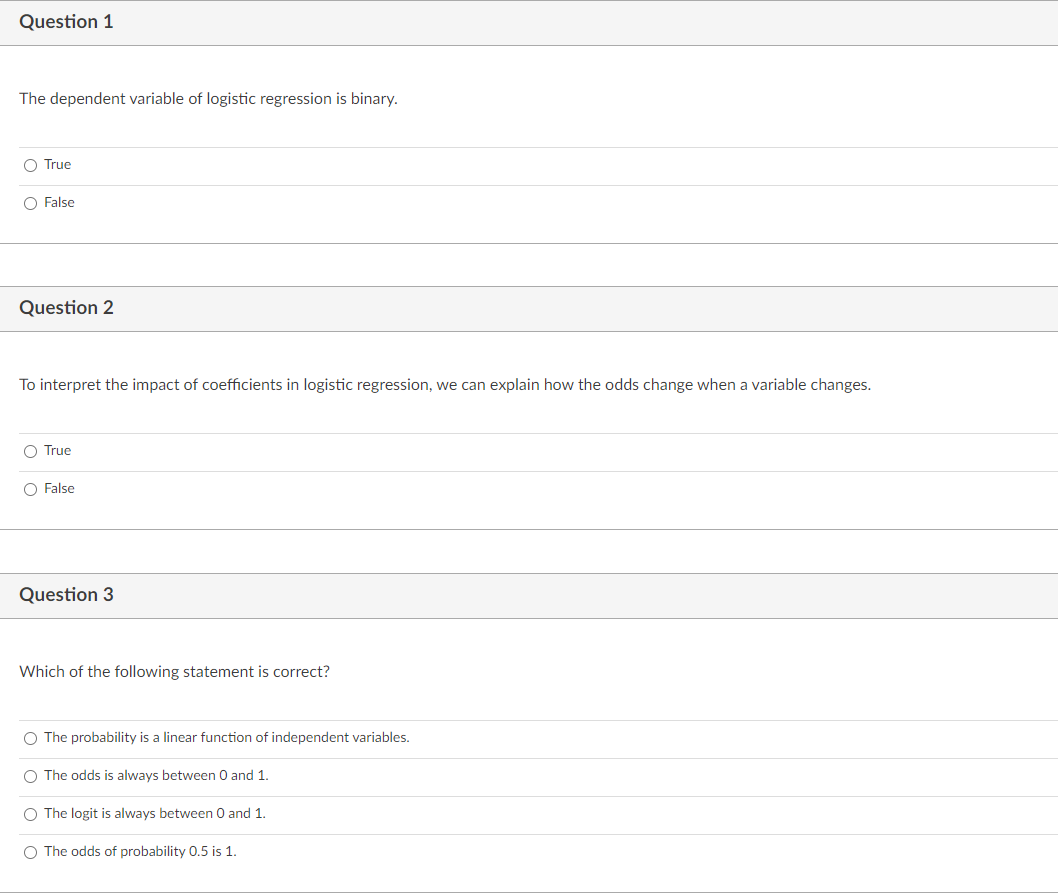Click the Question 2 header

(67, 308)
